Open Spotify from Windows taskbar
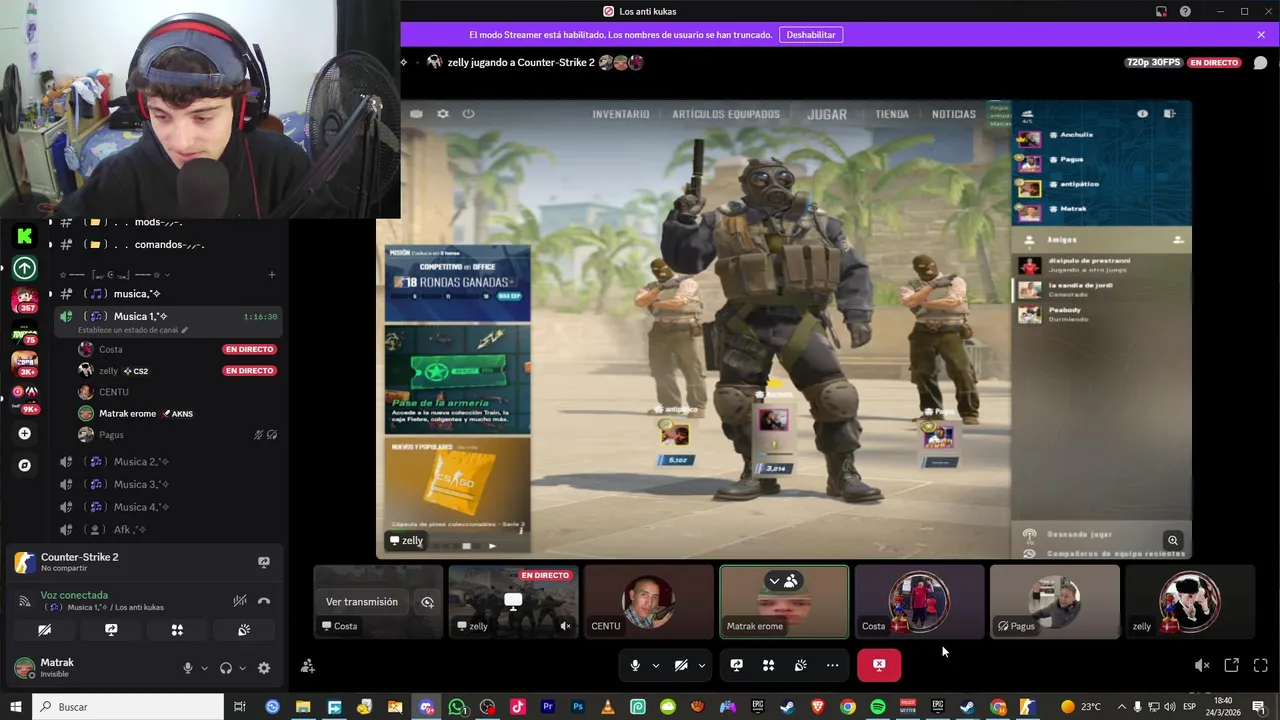This screenshot has width=1280, height=720. tap(878, 707)
